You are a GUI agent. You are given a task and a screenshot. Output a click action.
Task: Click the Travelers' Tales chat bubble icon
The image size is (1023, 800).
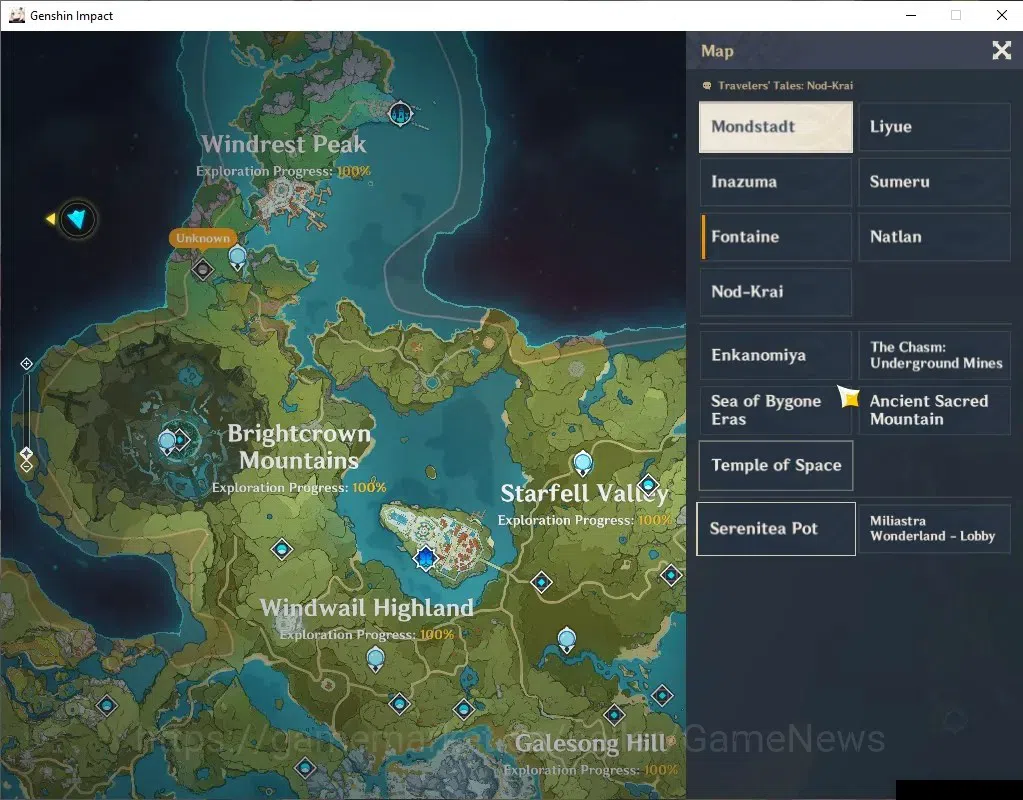[707, 85]
